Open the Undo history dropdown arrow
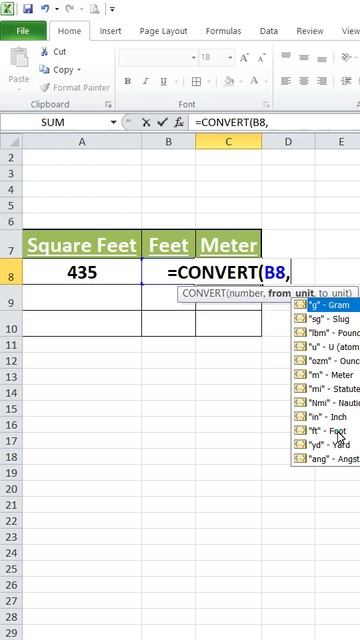 [x=57, y=9]
